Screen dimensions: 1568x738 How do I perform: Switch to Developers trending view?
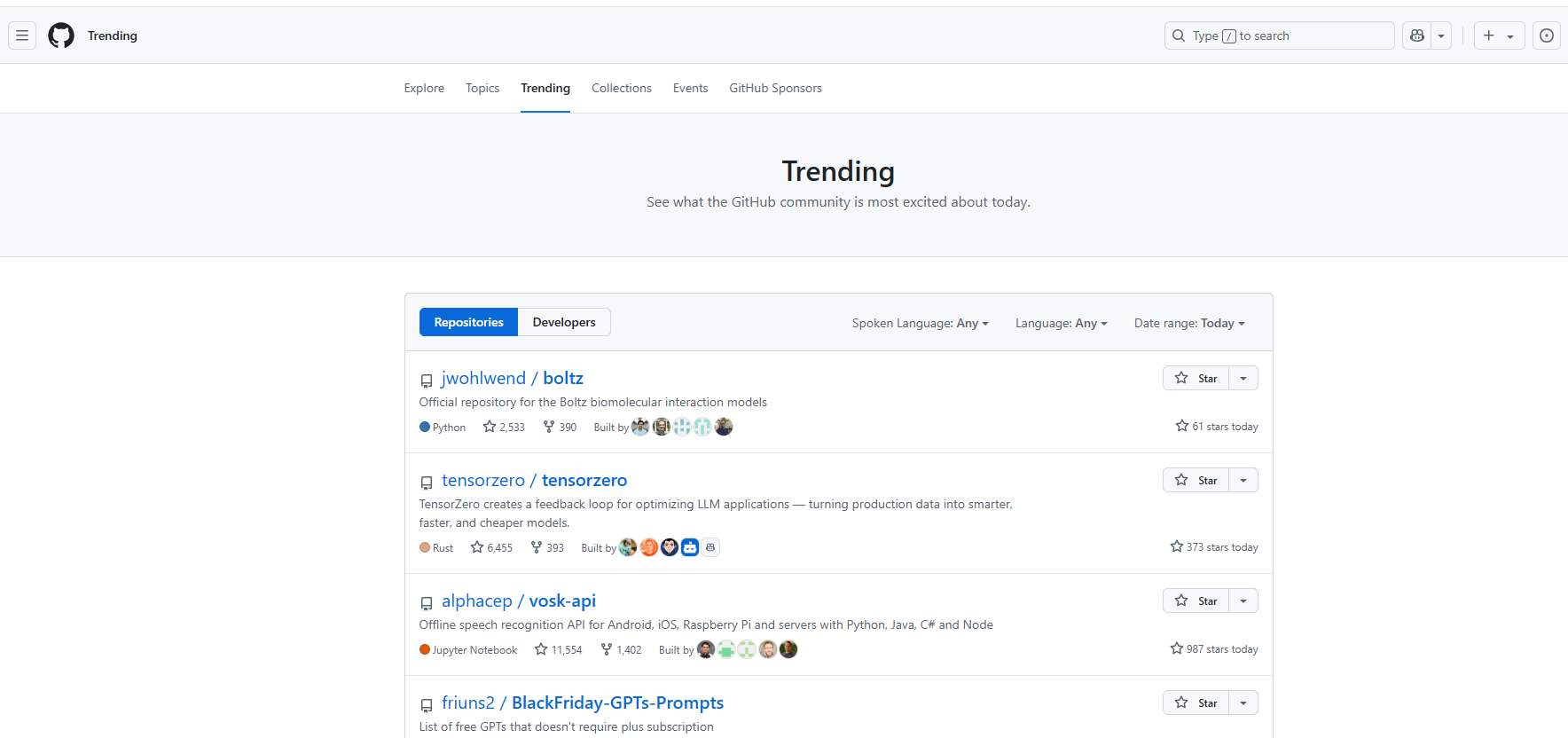564,322
